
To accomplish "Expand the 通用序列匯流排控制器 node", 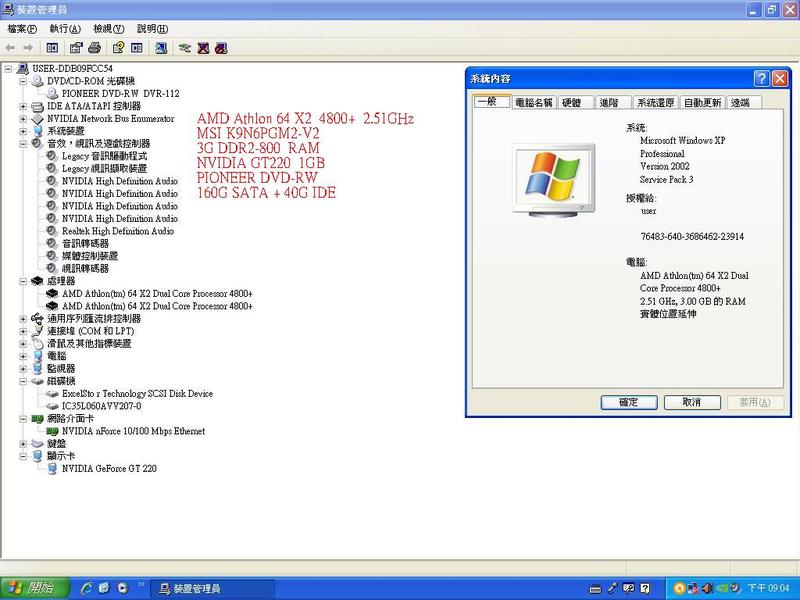I will 23,318.
